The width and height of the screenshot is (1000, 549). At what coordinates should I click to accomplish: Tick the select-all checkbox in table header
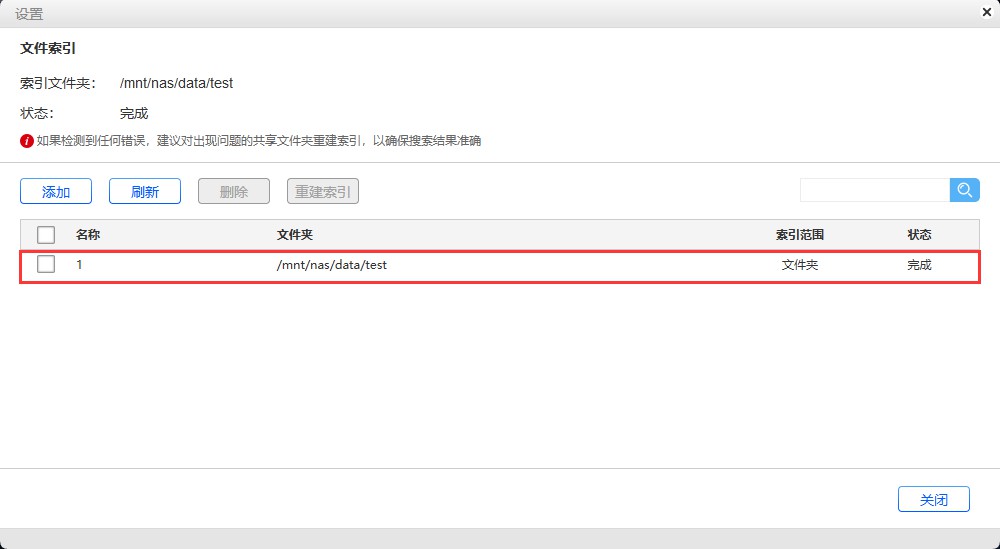46,235
